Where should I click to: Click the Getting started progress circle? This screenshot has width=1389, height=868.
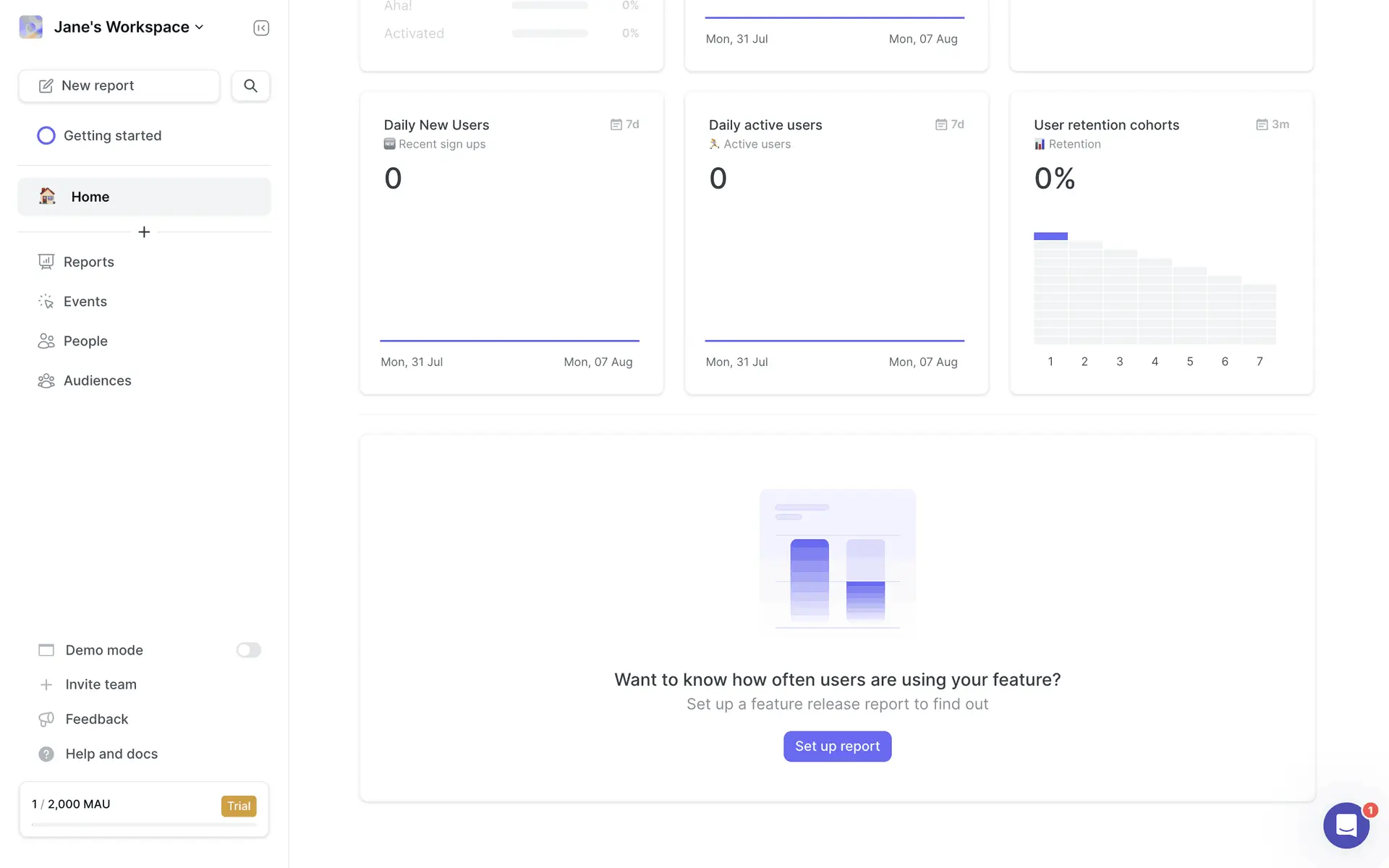(46, 136)
